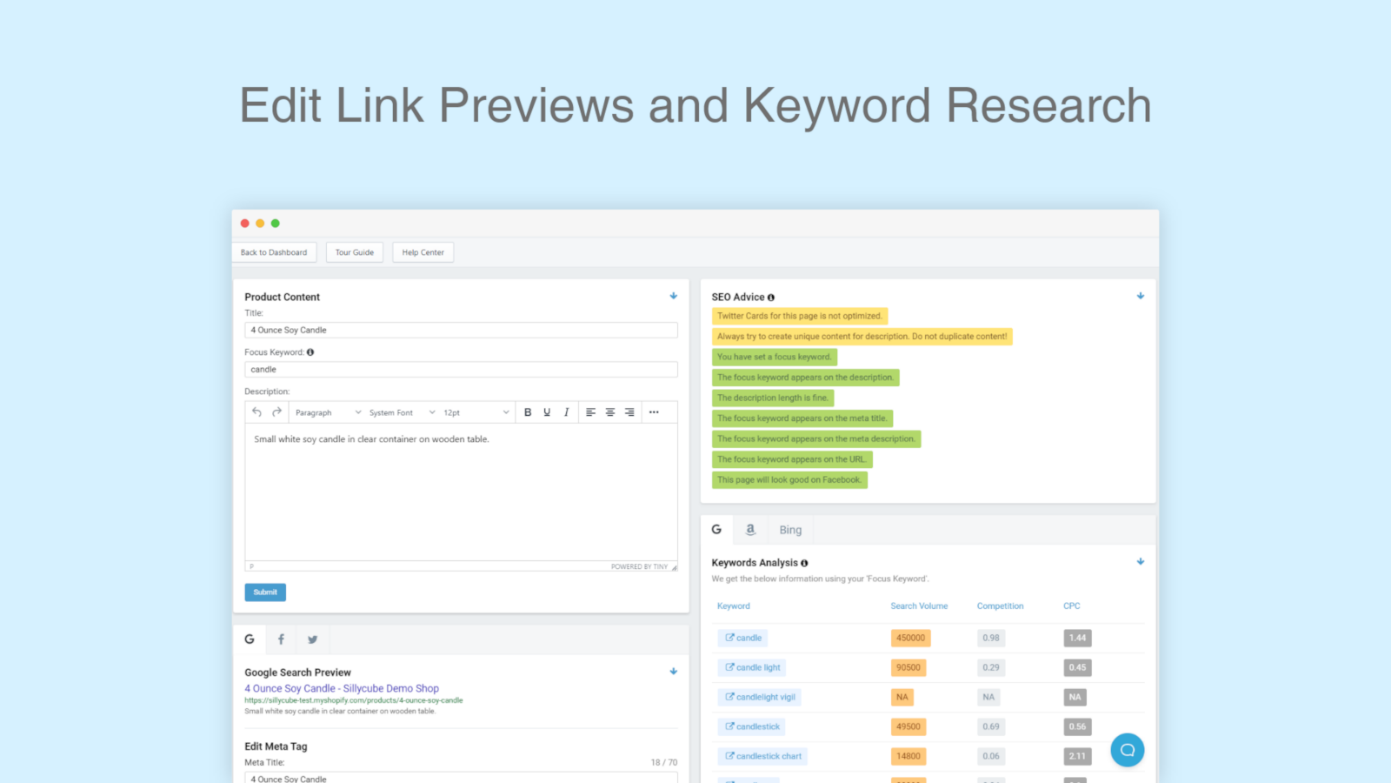Switch to the Bing keywords tab
This screenshot has height=783, width=1391.
(790, 530)
